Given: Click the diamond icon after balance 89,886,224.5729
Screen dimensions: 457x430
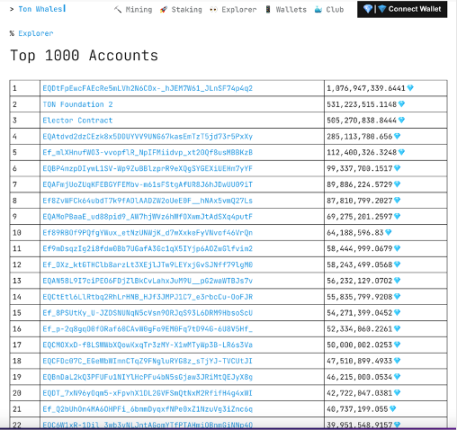Looking at the screenshot, I should coord(397,184).
